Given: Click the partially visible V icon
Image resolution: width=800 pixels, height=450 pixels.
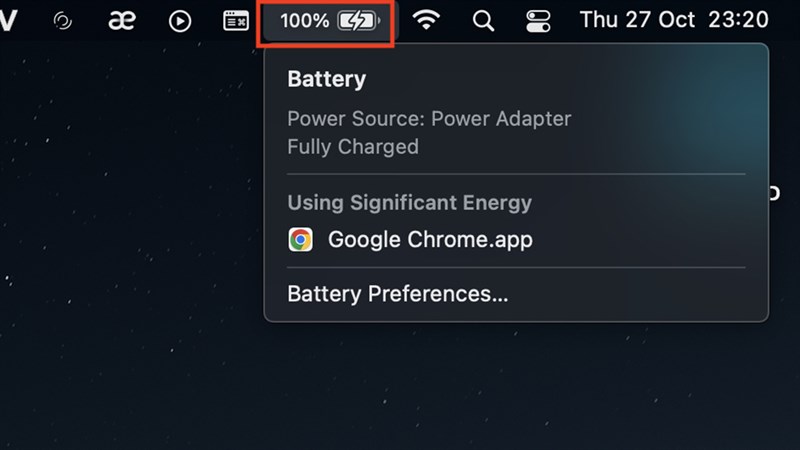Looking at the screenshot, I should [8, 21].
